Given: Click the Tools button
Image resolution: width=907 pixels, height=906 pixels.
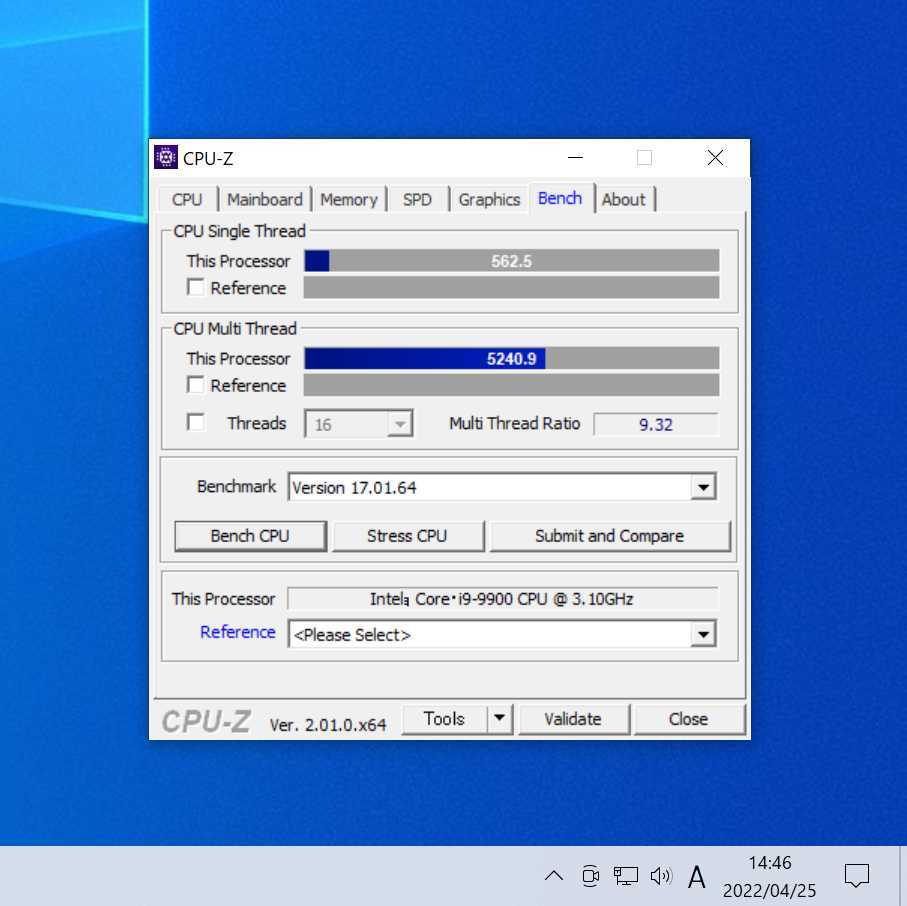Looking at the screenshot, I should [x=444, y=719].
